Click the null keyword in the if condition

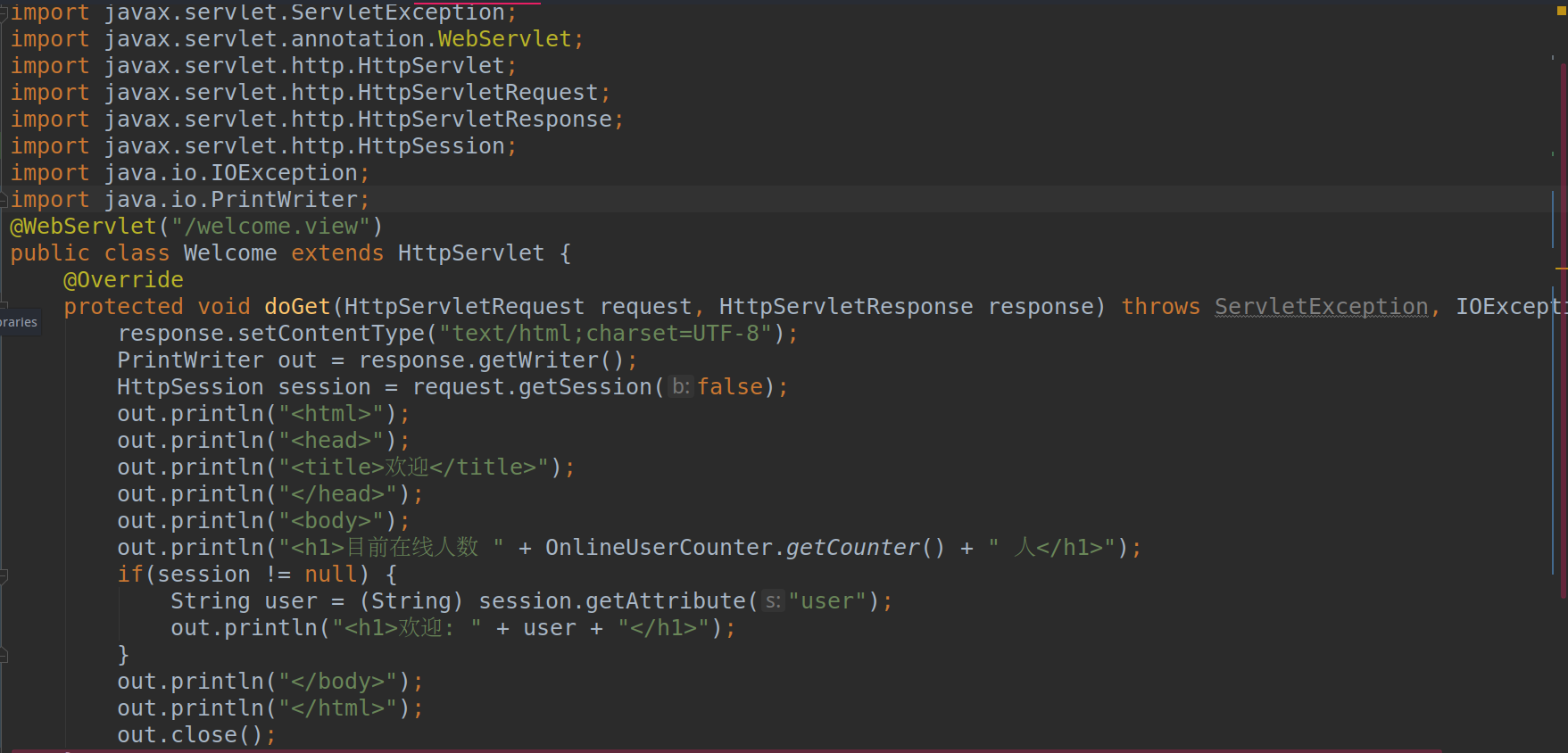(331, 575)
